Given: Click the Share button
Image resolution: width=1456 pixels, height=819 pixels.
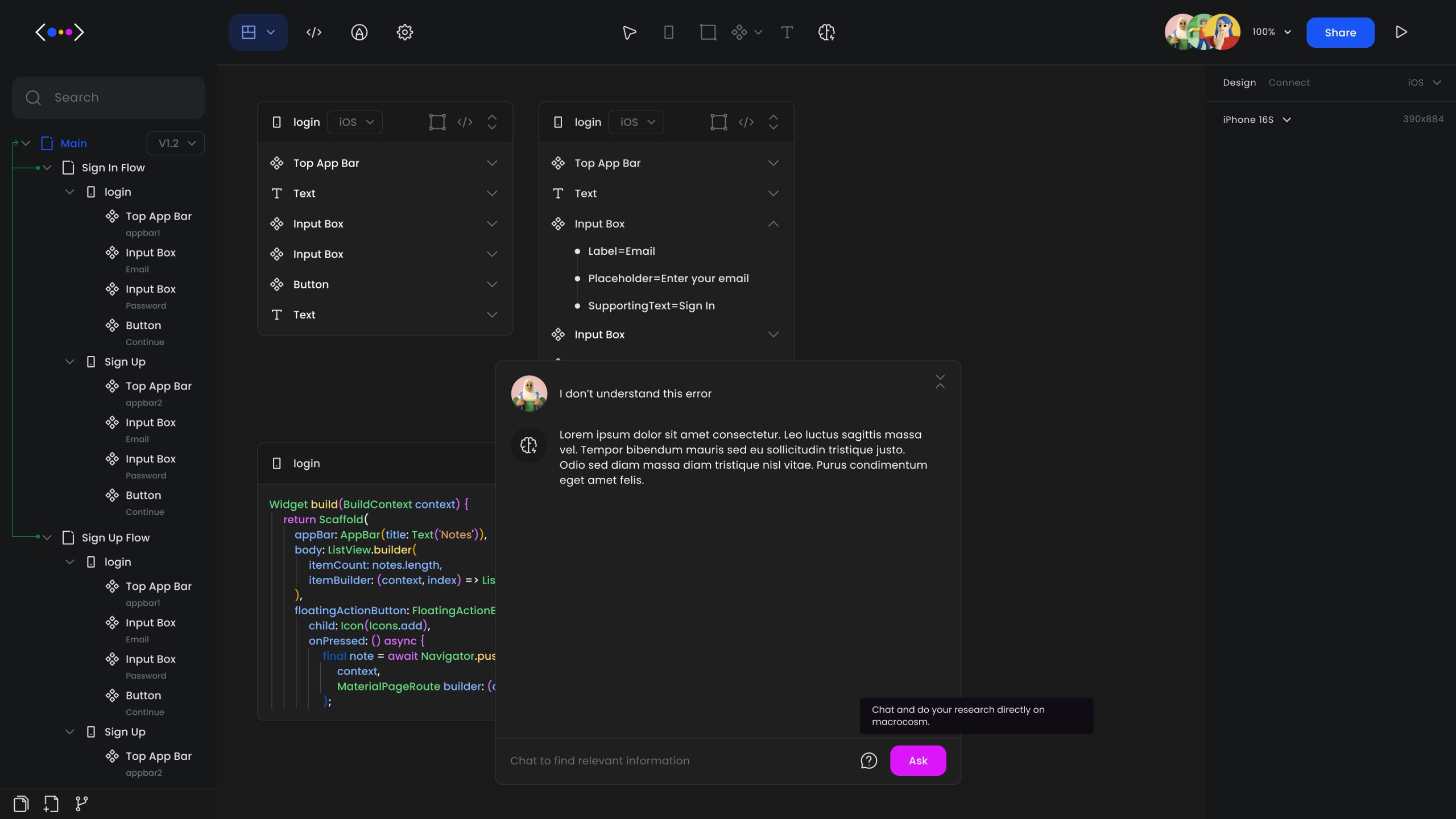Looking at the screenshot, I should (x=1340, y=32).
